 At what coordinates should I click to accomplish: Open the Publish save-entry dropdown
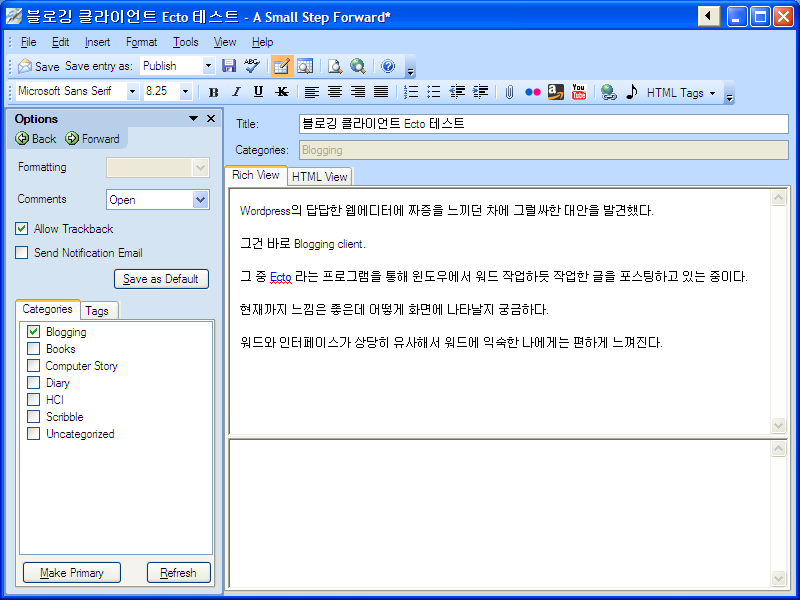click(208, 66)
